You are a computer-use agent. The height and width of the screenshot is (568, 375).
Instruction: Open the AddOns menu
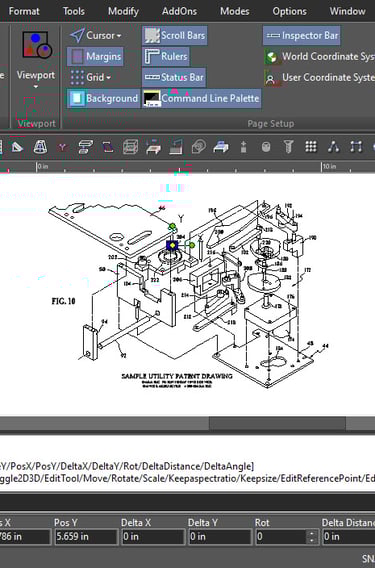[x=179, y=11]
